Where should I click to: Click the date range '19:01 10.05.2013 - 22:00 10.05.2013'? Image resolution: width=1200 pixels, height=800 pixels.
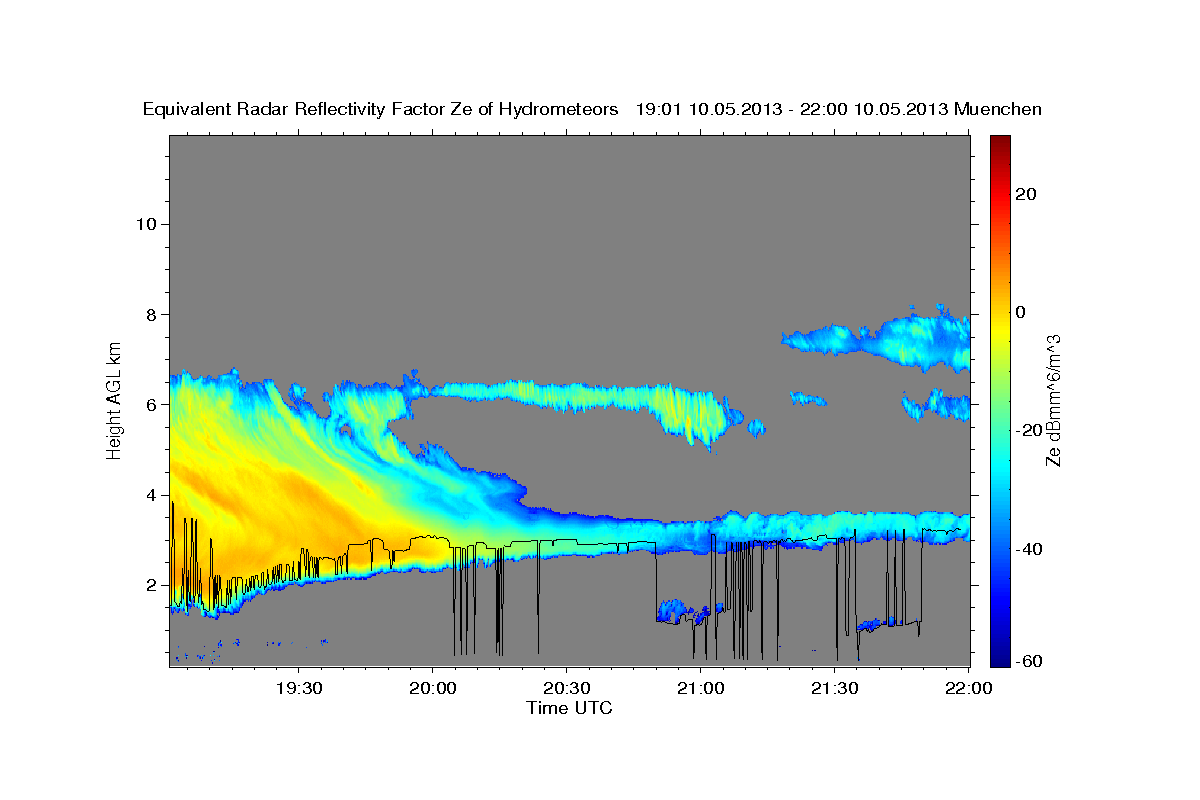click(792, 110)
